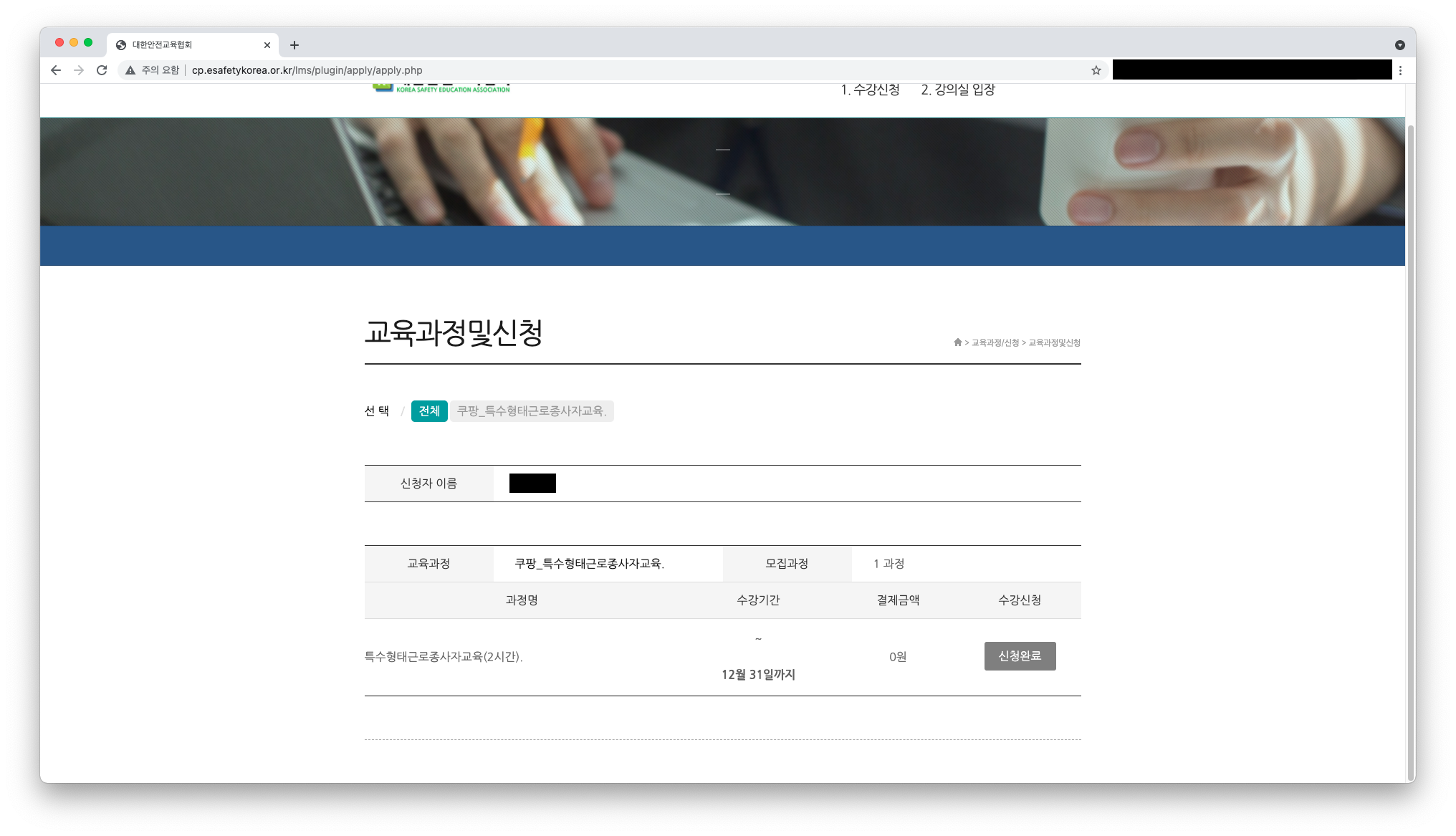Reload the page with refresh icon
Viewport: 1456px width, 836px height.
point(102,70)
